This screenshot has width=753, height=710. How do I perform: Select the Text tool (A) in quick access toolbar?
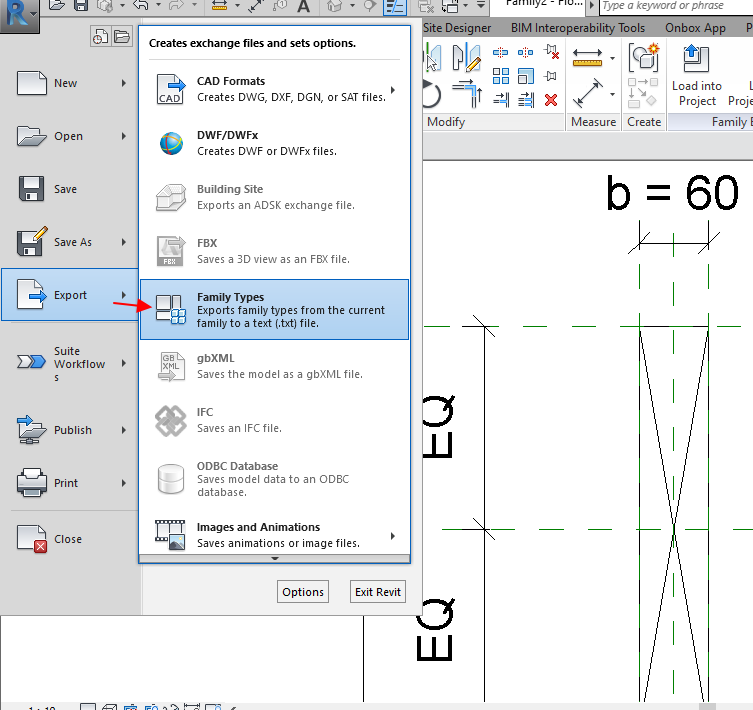pos(303,6)
